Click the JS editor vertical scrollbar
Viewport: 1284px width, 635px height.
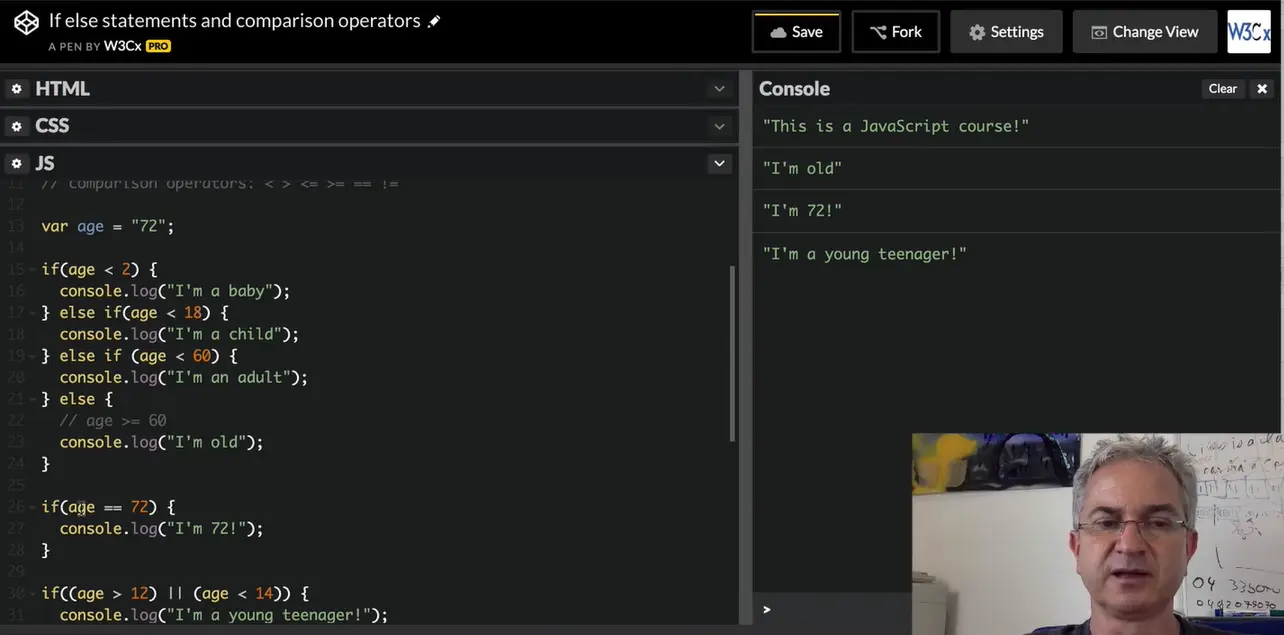coord(733,353)
